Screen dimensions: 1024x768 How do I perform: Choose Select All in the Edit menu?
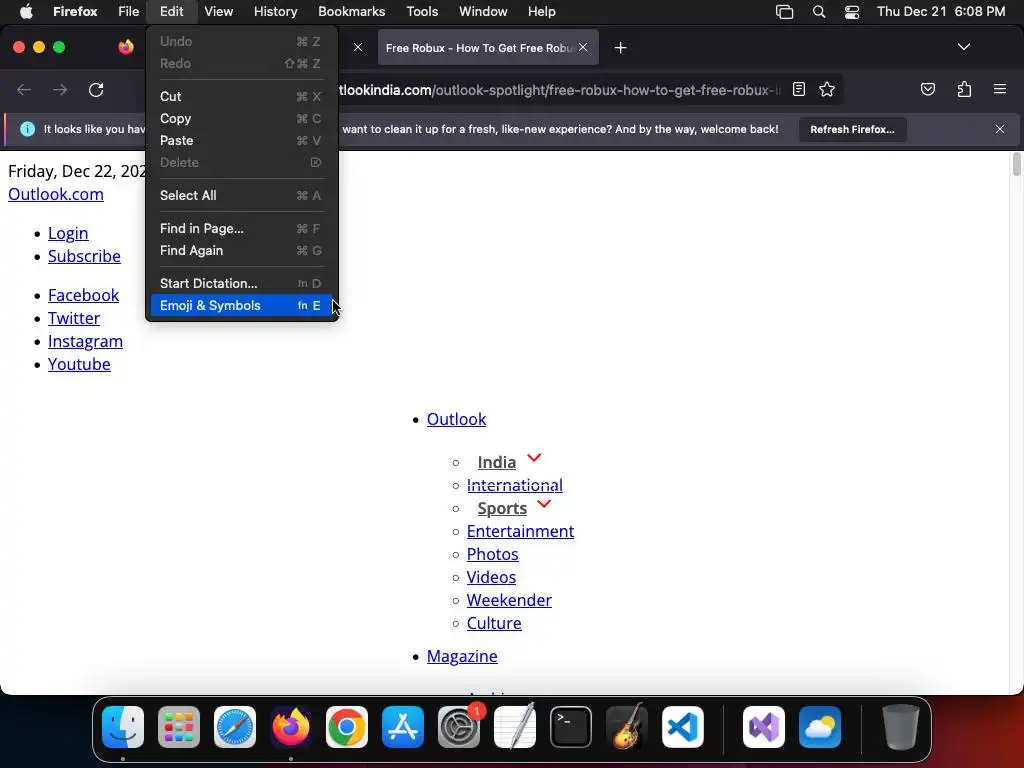point(241,195)
